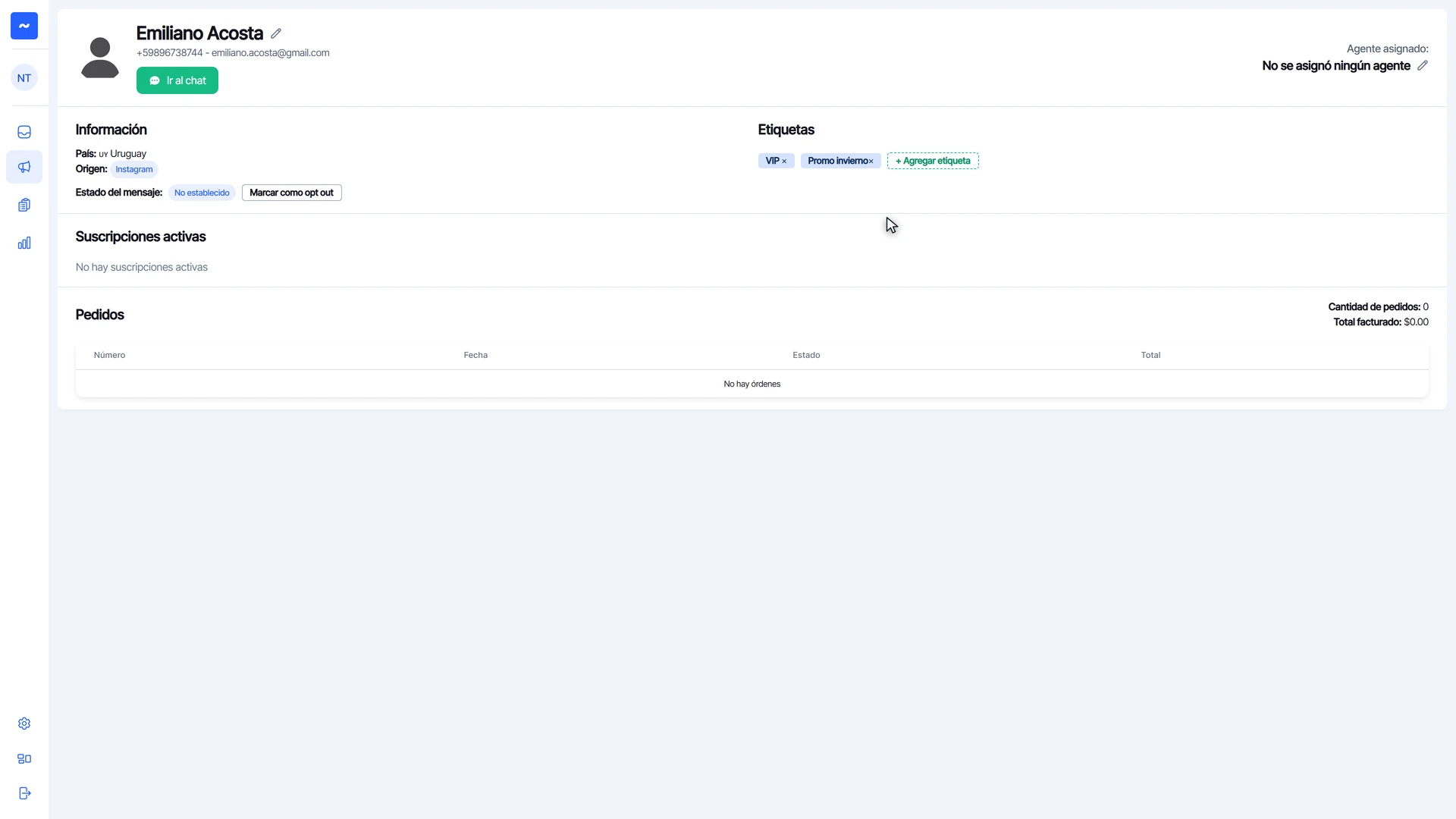Click the Uruguay country text
The height and width of the screenshot is (819, 1456).
(128, 154)
